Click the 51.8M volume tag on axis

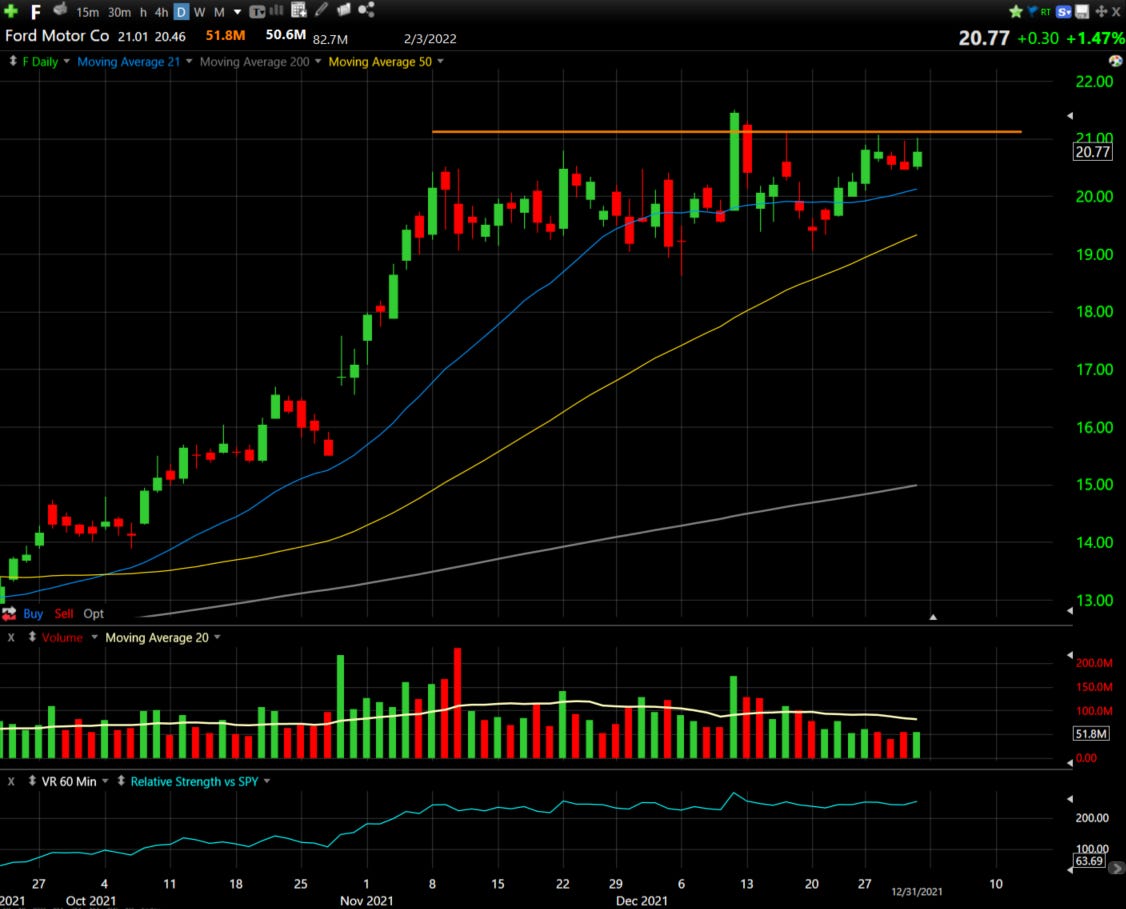pyautogui.click(x=1091, y=734)
